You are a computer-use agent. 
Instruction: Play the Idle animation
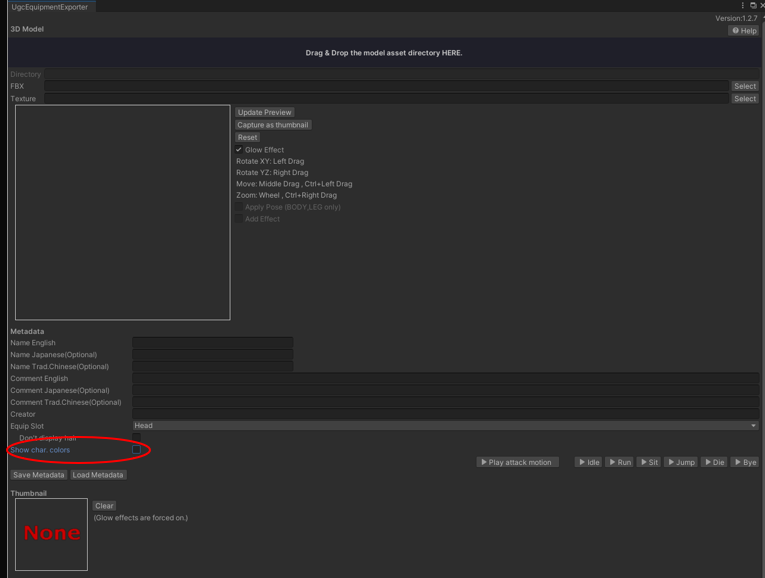pyautogui.click(x=589, y=463)
